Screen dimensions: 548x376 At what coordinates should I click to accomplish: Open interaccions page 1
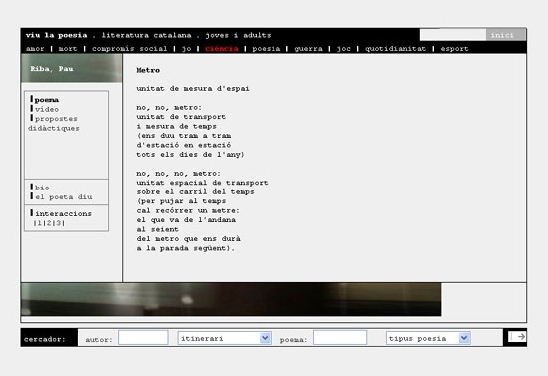click(39, 223)
